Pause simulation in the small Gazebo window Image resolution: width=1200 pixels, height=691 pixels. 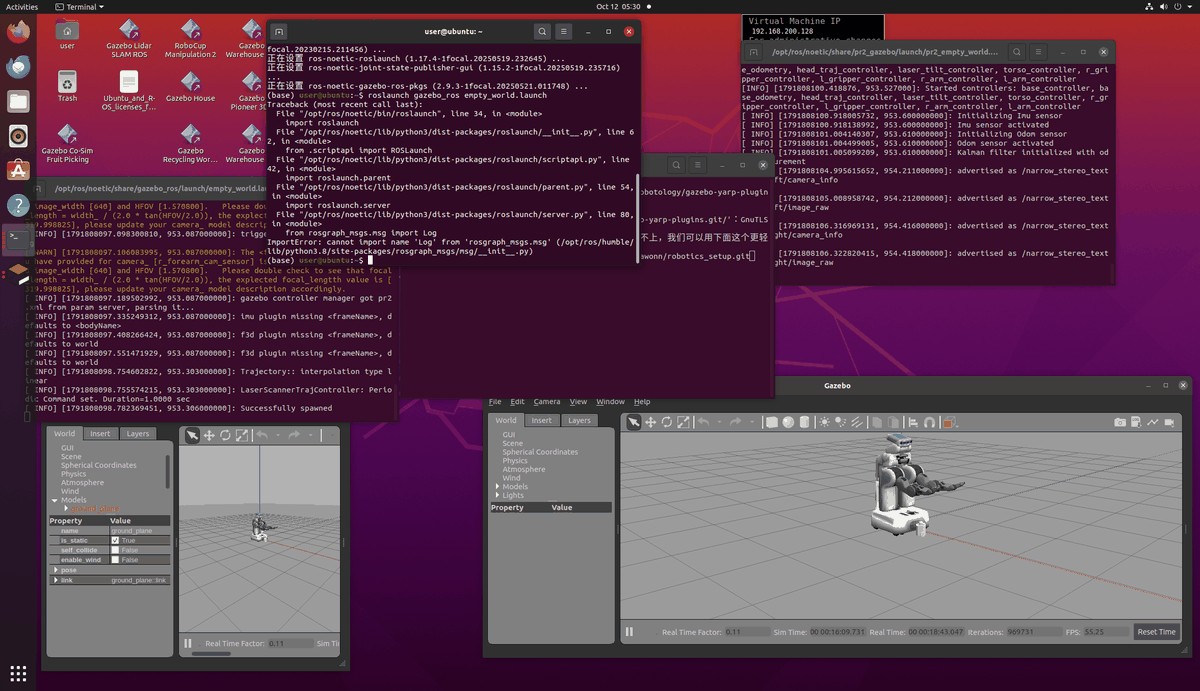click(x=188, y=643)
